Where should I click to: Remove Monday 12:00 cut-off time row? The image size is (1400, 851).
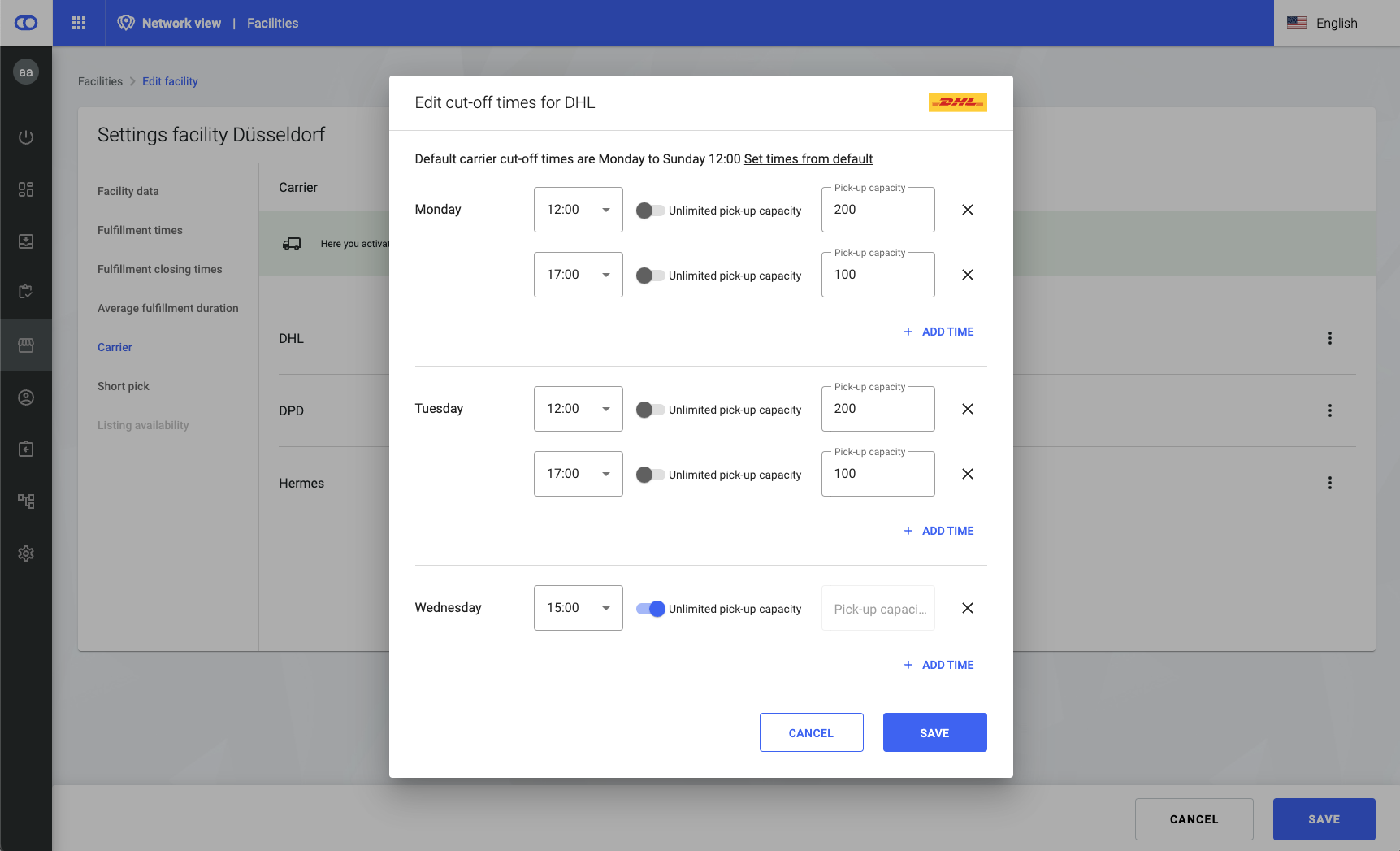[x=967, y=210]
